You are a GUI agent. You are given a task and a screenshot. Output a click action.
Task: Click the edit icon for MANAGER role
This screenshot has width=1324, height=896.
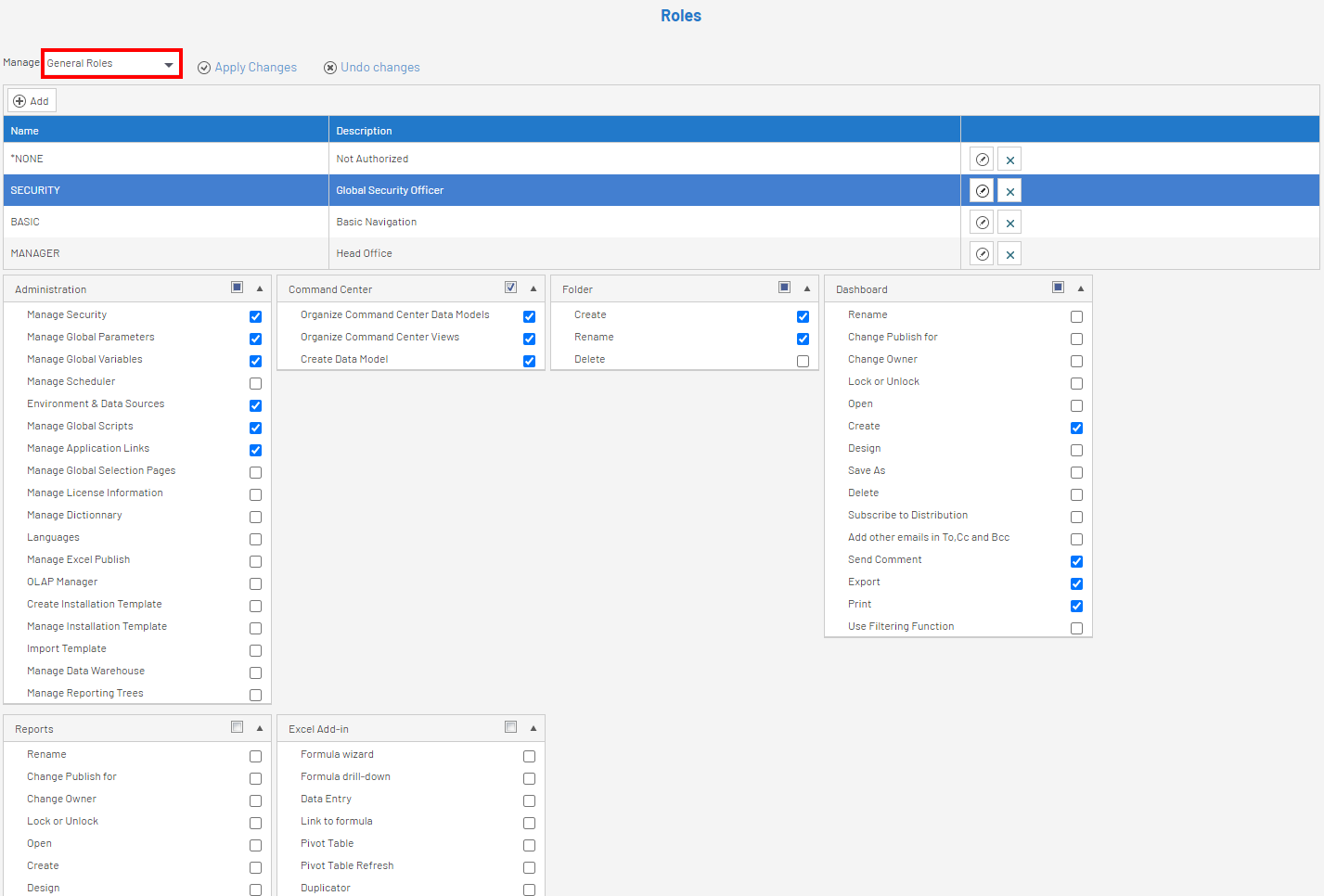(x=982, y=254)
